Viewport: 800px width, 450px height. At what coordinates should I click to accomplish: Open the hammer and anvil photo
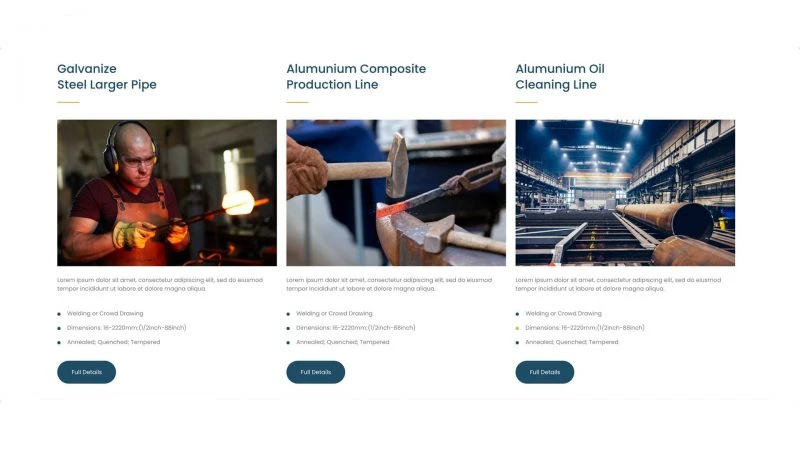point(396,193)
